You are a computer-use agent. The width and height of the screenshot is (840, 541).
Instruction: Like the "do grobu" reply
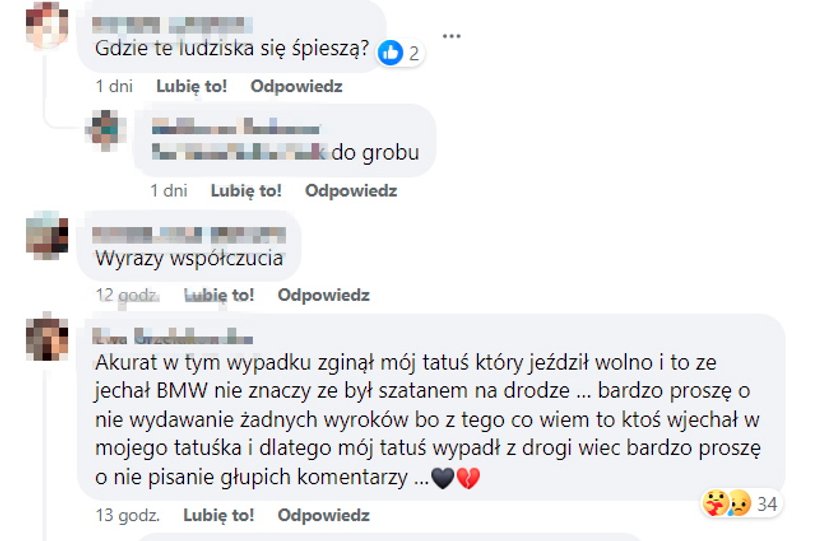click(x=246, y=191)
